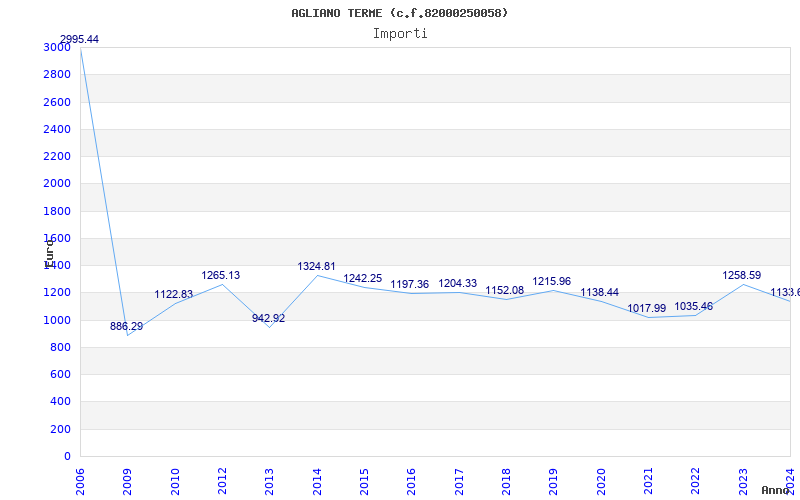Select the 2016 year label
The image size is (800, 500).
tap(411, 482)
